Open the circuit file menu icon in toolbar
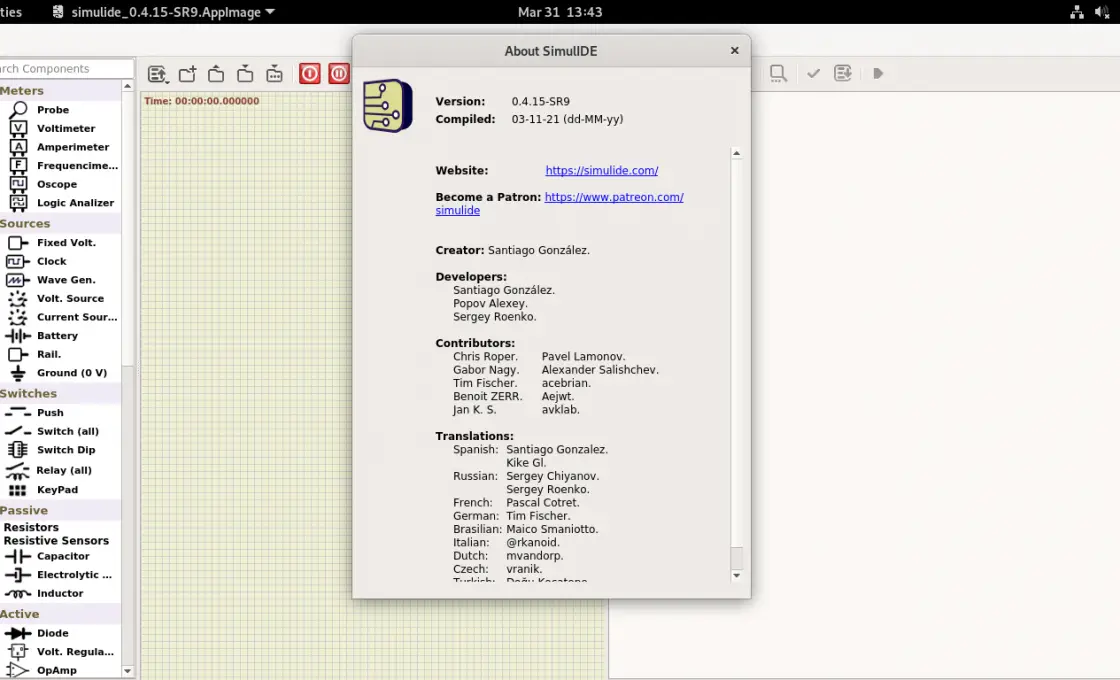The image size is (1120, 680). 157,74
